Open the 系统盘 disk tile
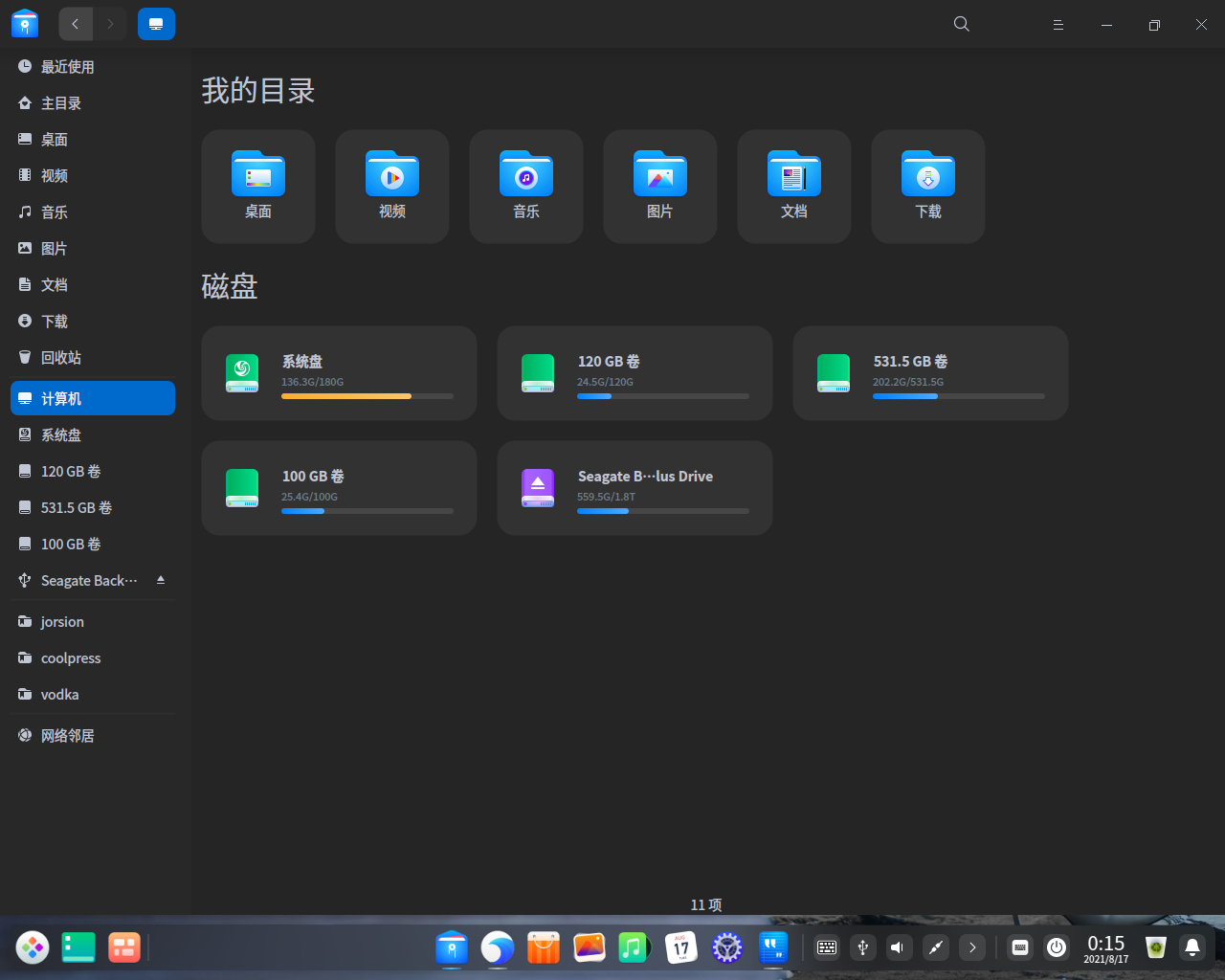Screen dimensions: 1225x980 pyautogui.click(x=339, y=373)
